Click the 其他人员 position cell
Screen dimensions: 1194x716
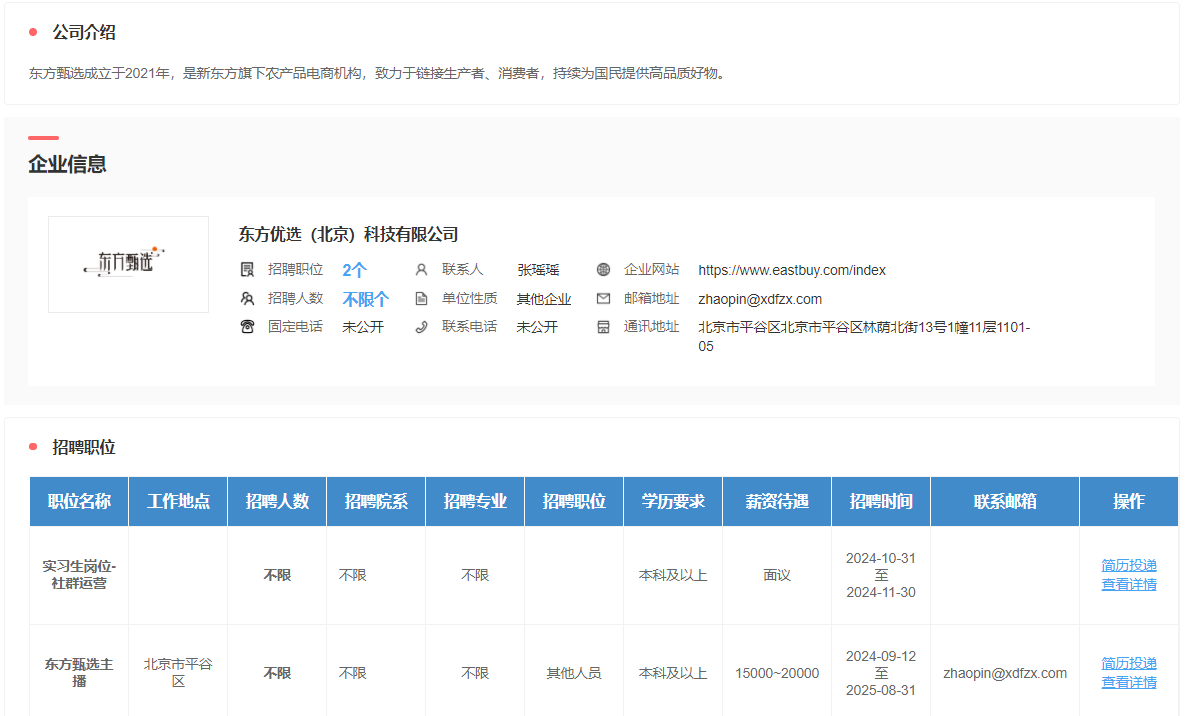[x=574, y=673]
